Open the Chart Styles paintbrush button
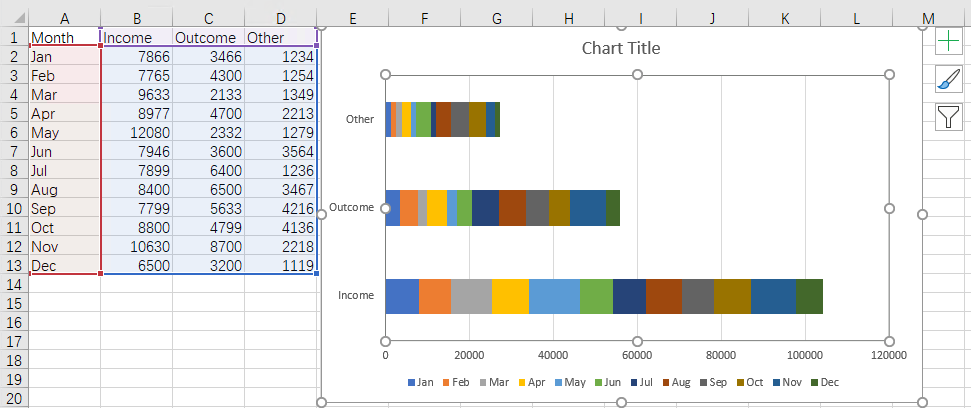 pyautogui.click(x=948, y=79)
